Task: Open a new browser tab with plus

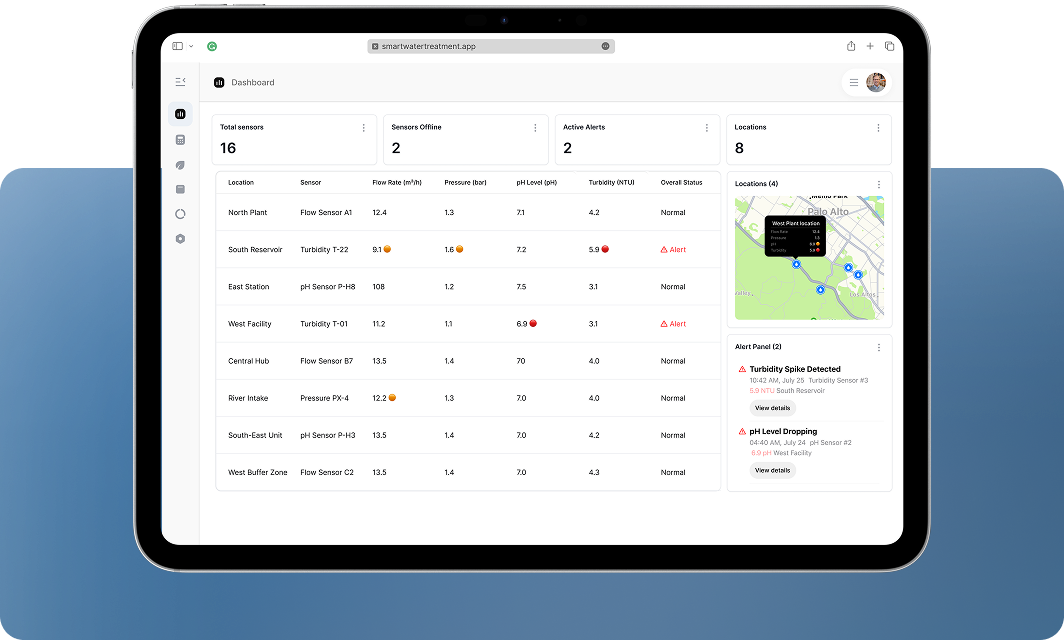Action: [870, 46]
